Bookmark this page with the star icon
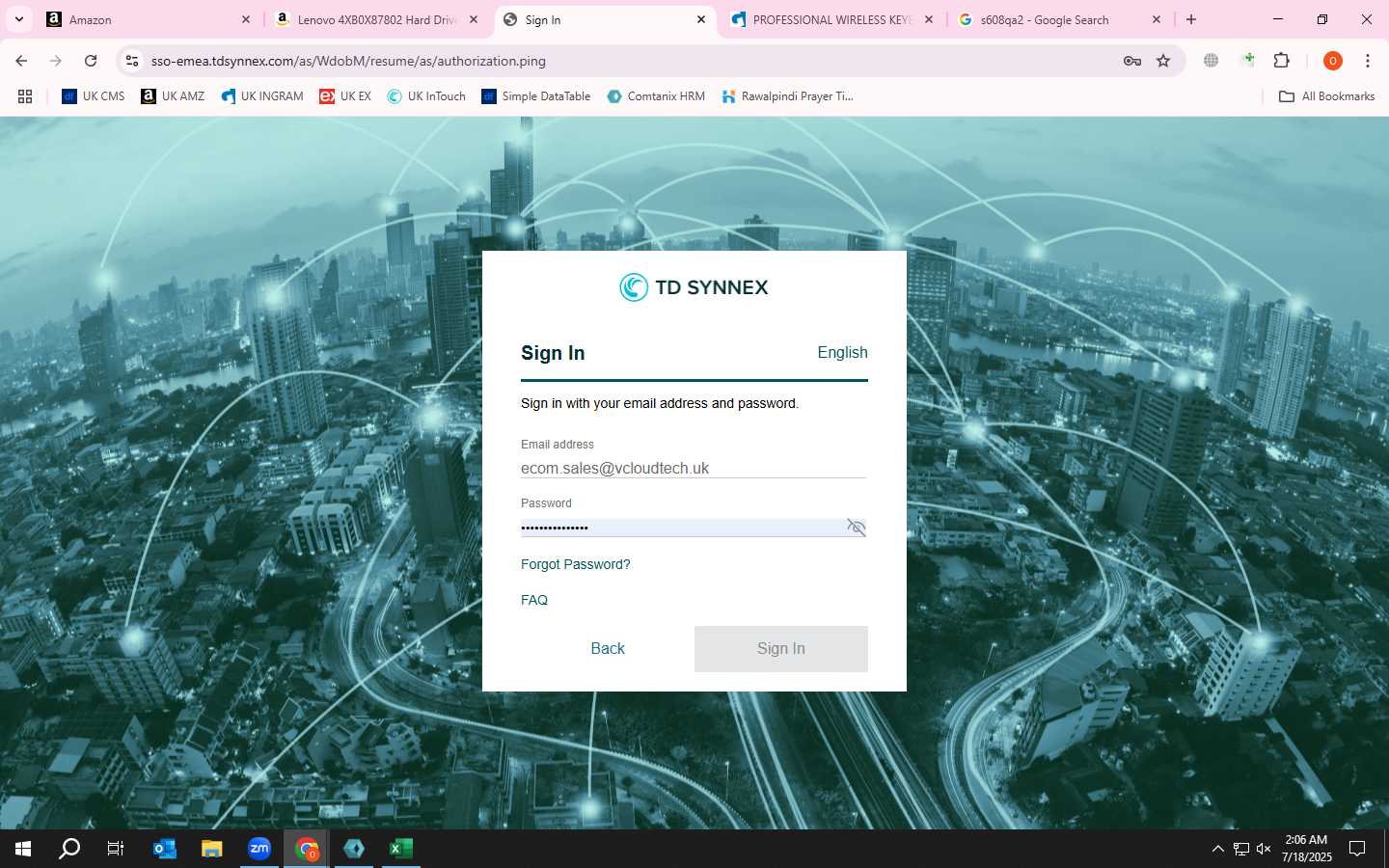 tap(1163, 61)
